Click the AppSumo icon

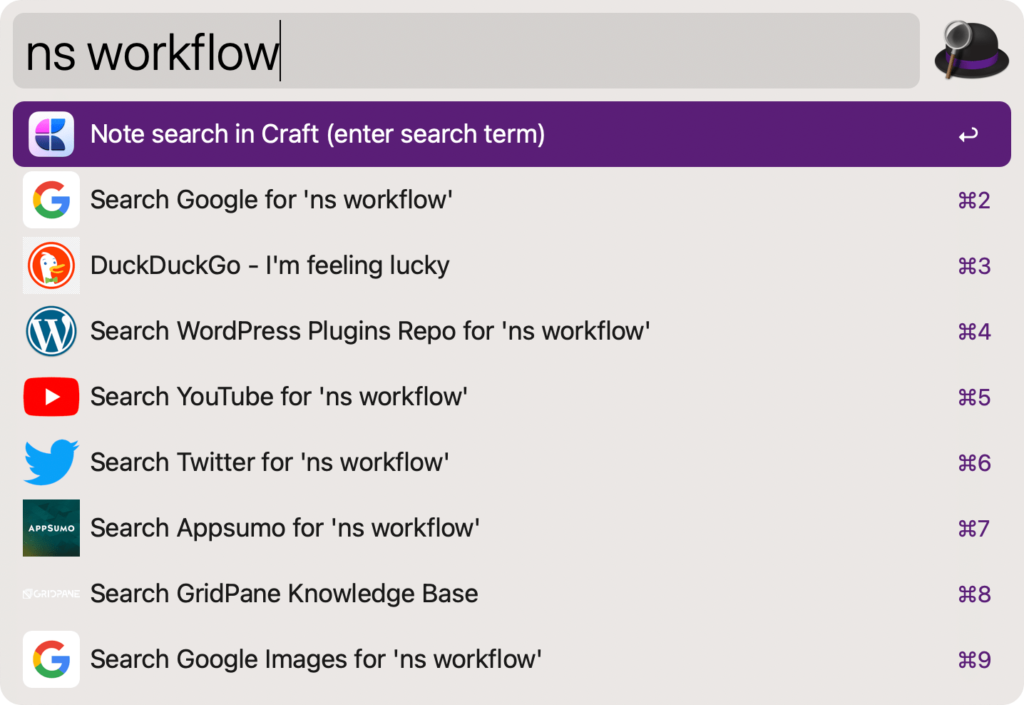pyautogui.click(x=51, y=528)
